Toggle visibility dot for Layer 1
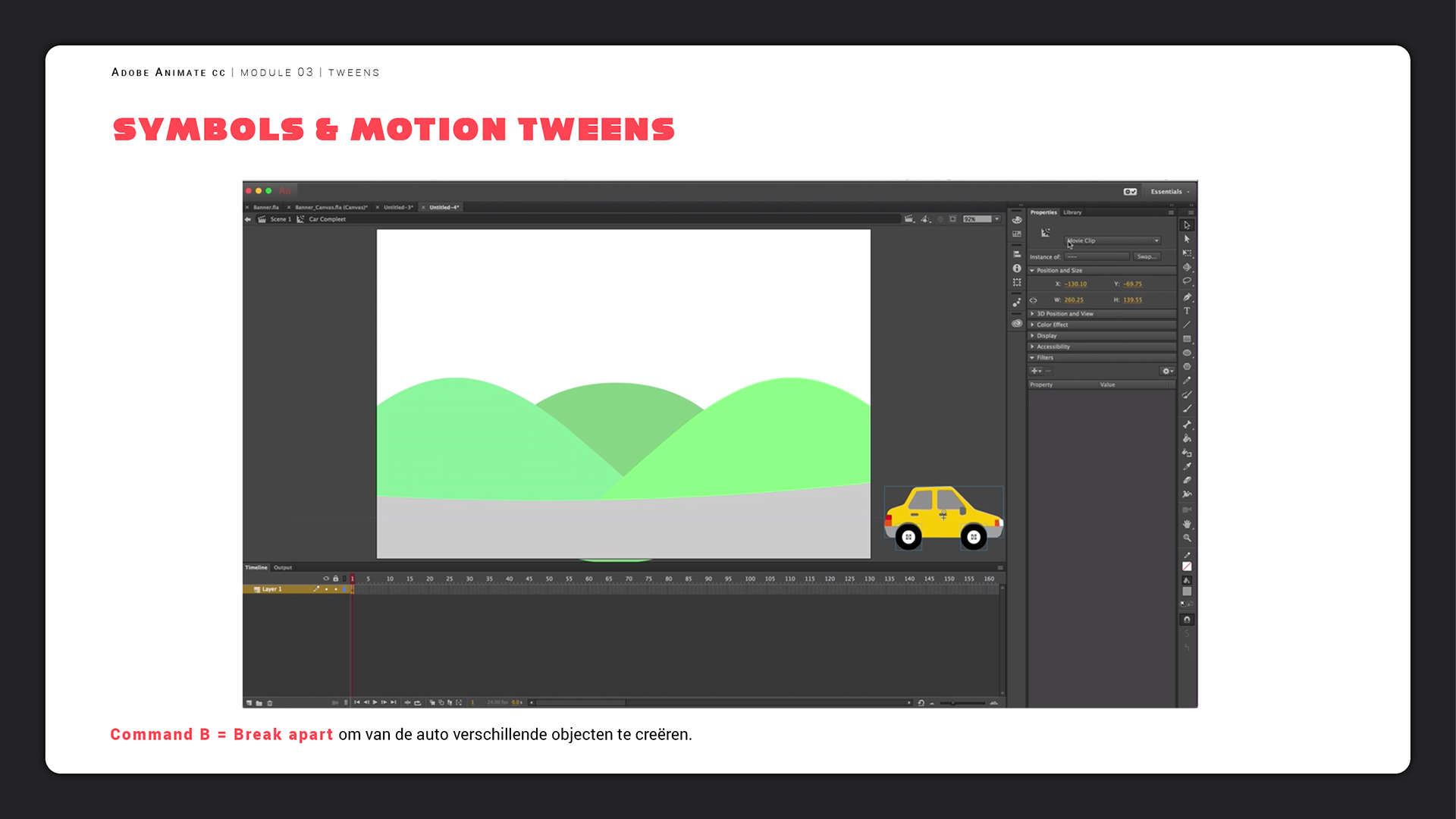This screenshot has height=819, width=1456. 327,589
